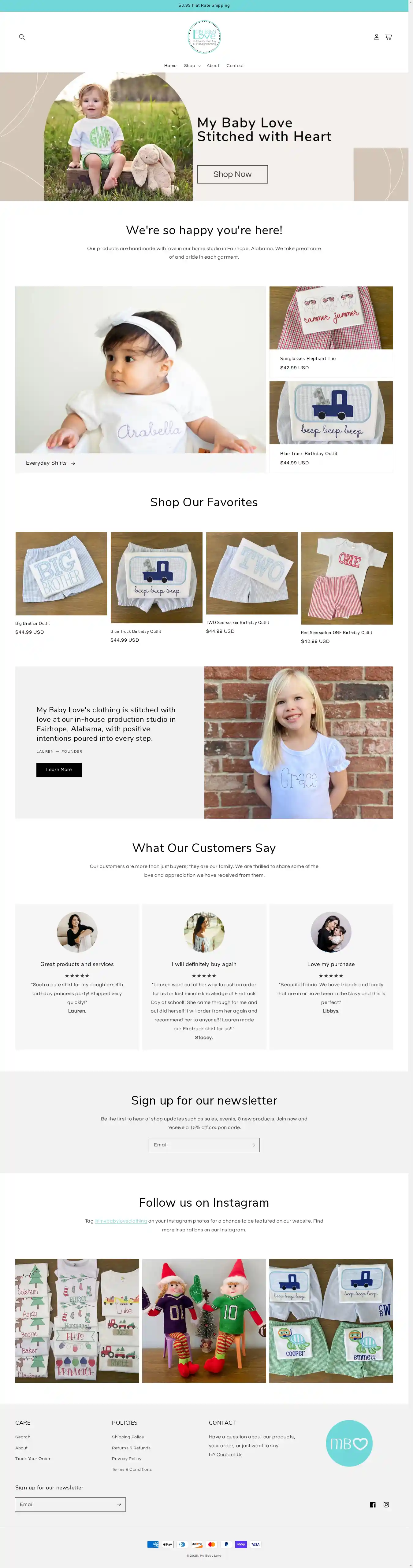Follow the @mybabyloveclothing Instagram link
This screenshot has height=1568, width=413.
(x=121, y=1220)
